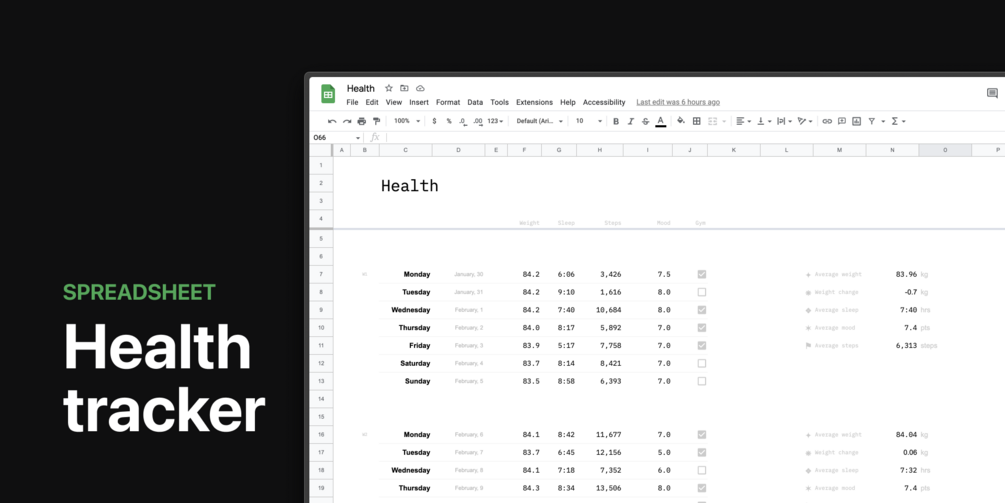Check the Gym box for Saturday February 4
1005x503 pixels.
click(702, 363)
